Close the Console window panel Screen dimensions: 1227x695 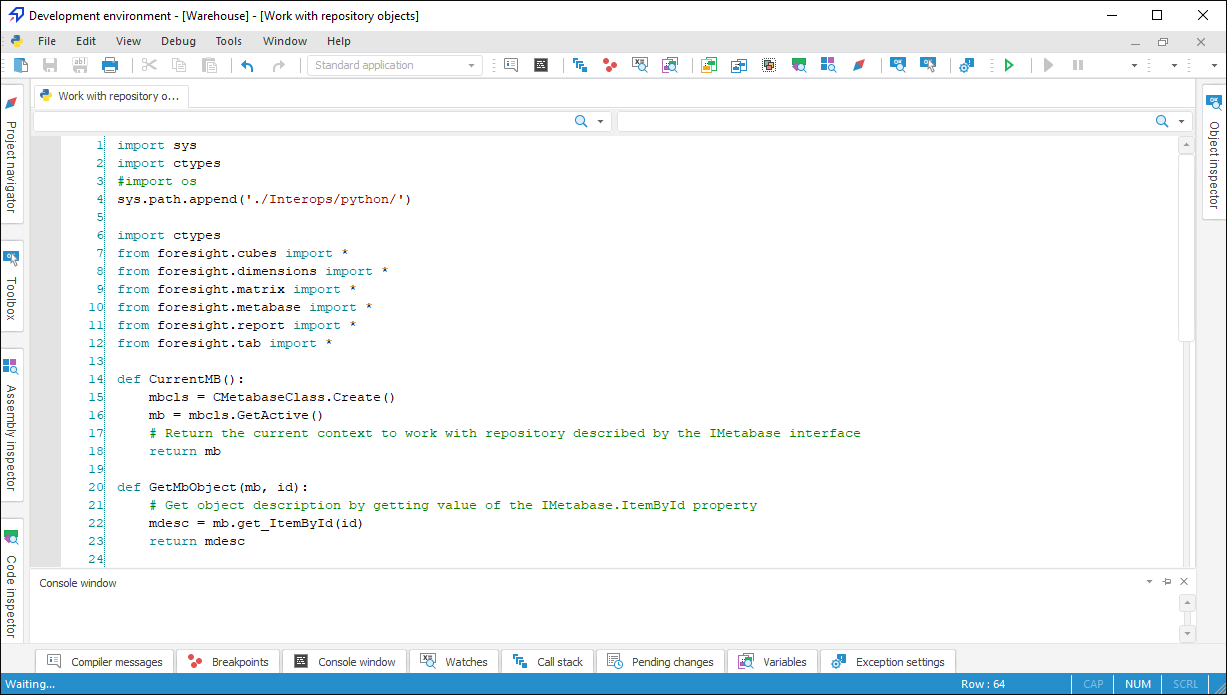1184,582
